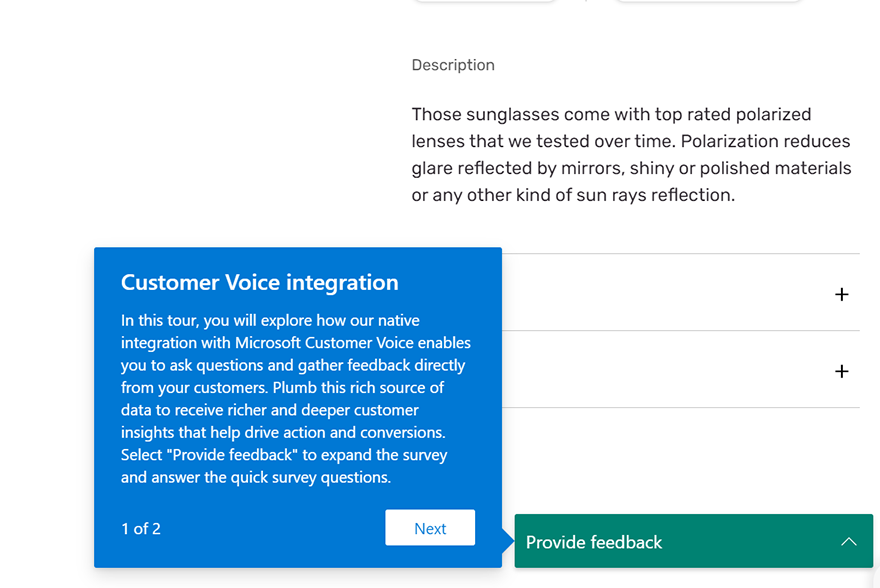The width and height of the screenshot is (880, 588).
Task: Expand the Provide feedback survey bar
Action: [x=692, y=542]
